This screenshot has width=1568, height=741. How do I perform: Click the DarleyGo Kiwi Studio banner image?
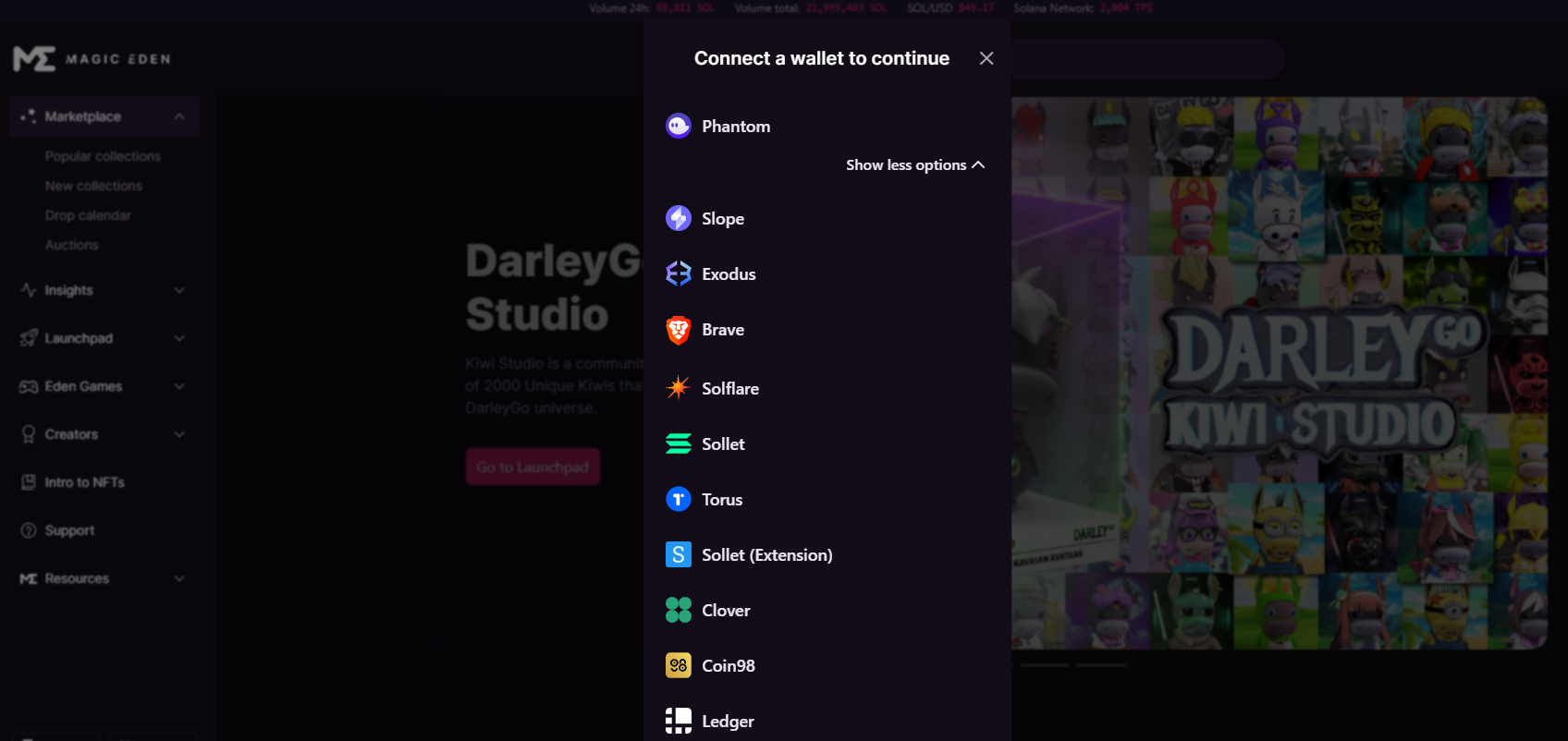[1280, 372]
